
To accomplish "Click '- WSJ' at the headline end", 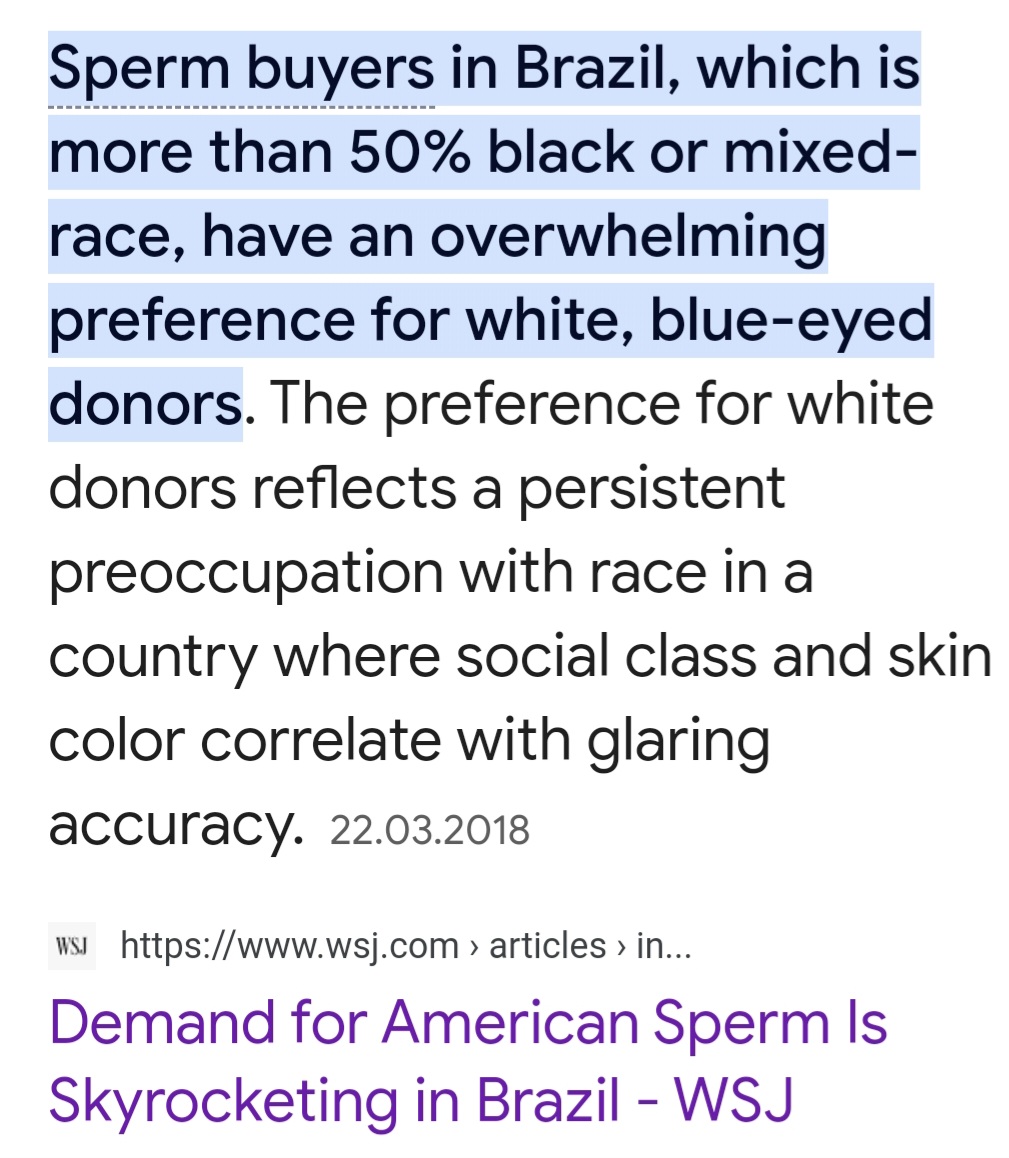I will 719,1100.
